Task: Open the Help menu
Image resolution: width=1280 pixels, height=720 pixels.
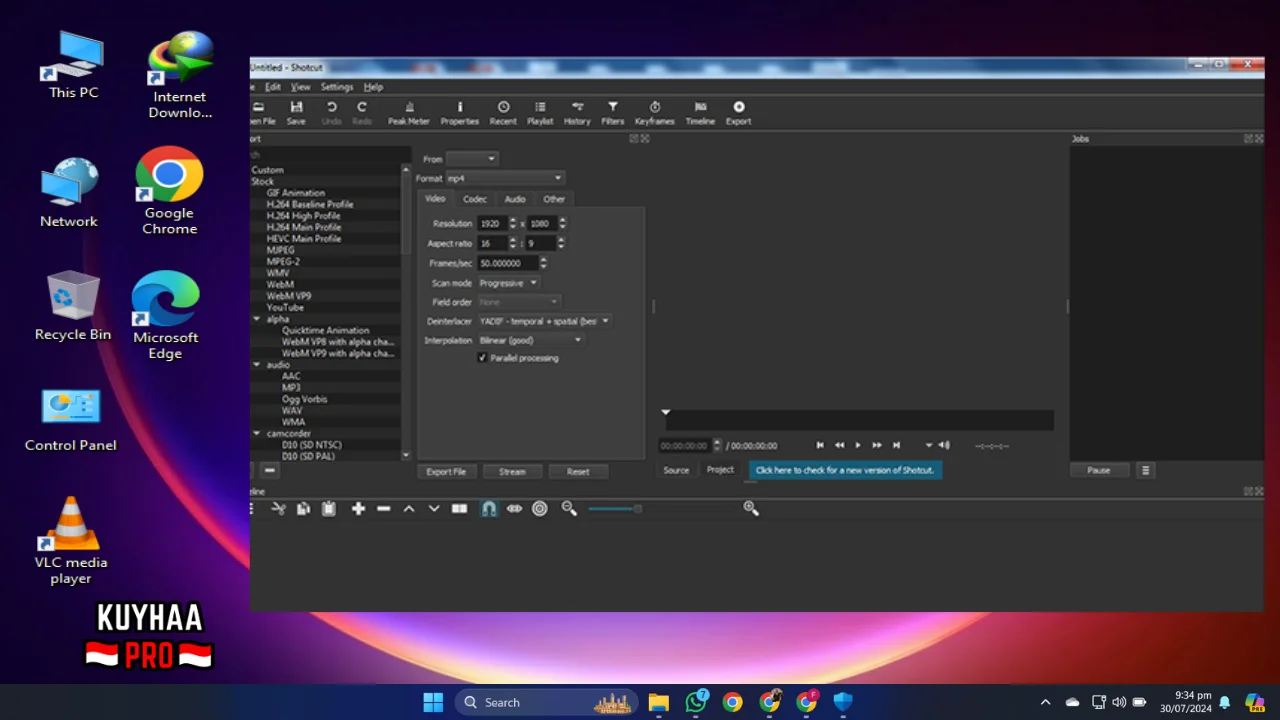Action: tap(373, 87)
